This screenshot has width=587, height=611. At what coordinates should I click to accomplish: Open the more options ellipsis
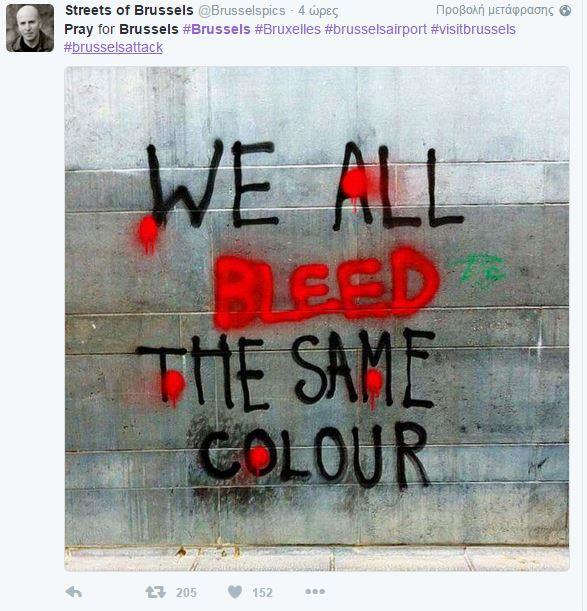pyautogui.click(x=315, y=592)
